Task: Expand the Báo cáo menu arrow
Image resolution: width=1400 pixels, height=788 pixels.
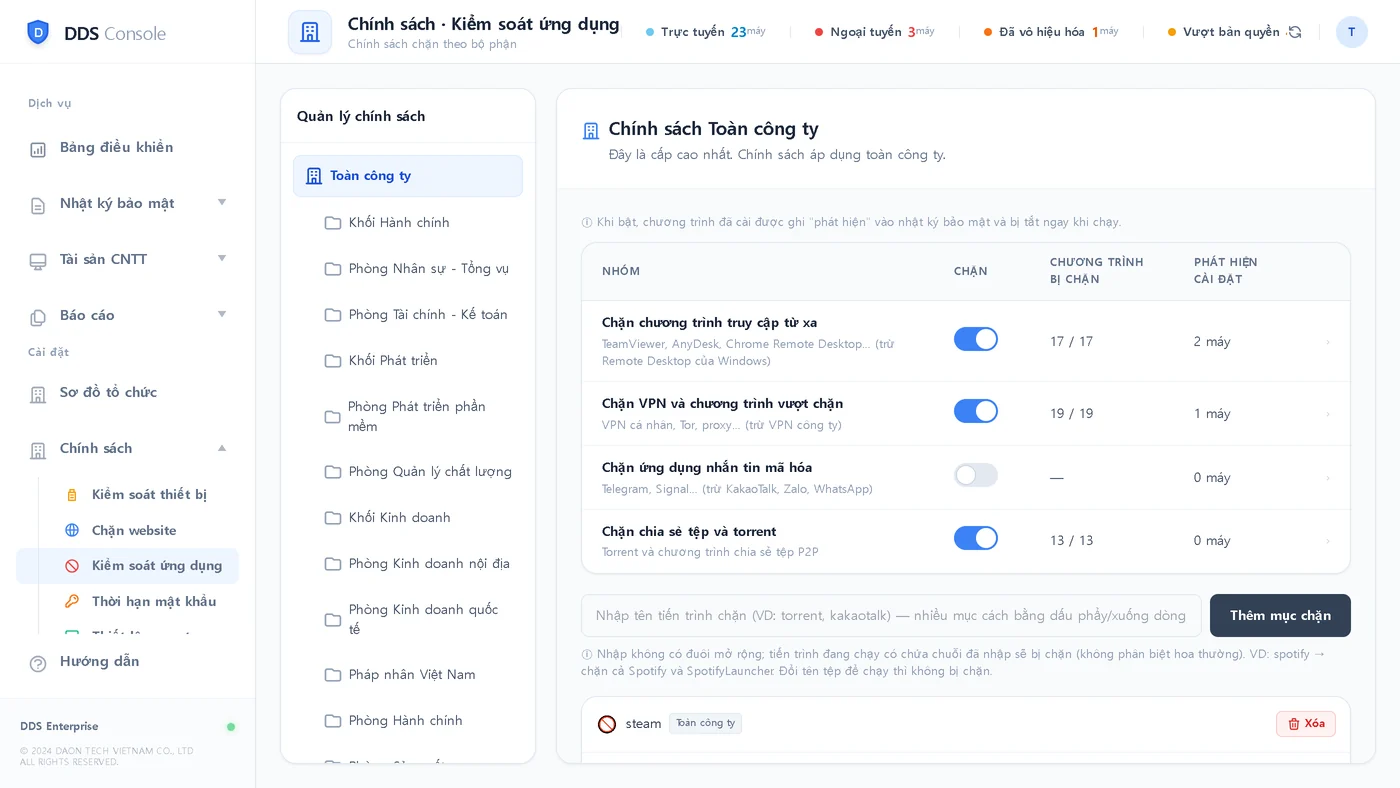Action: pyautogui.click(x=222, y=314)
